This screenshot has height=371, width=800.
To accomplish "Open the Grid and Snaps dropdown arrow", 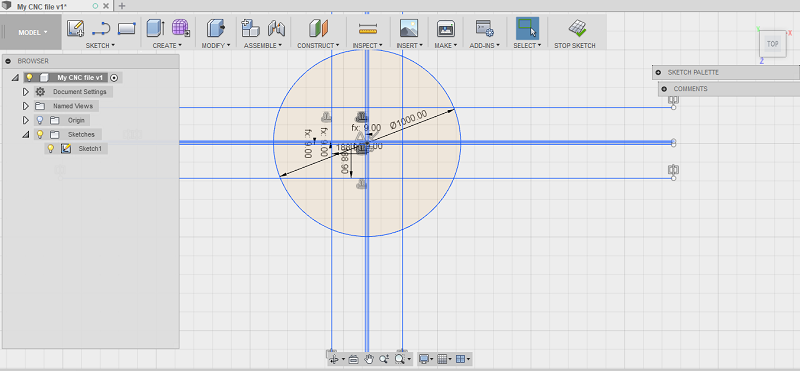I will tap(451, 359).
